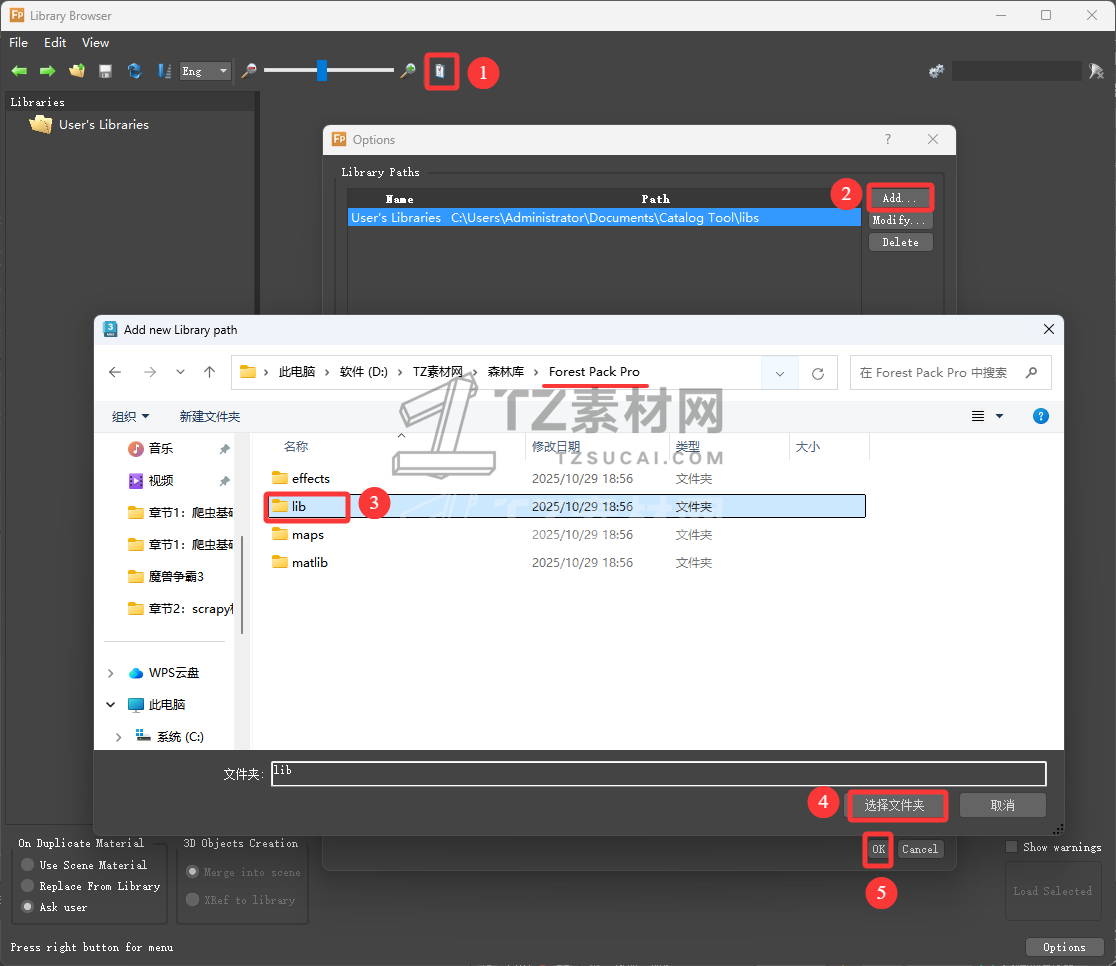Click Cancel in the Options dialog

[920, 849]
